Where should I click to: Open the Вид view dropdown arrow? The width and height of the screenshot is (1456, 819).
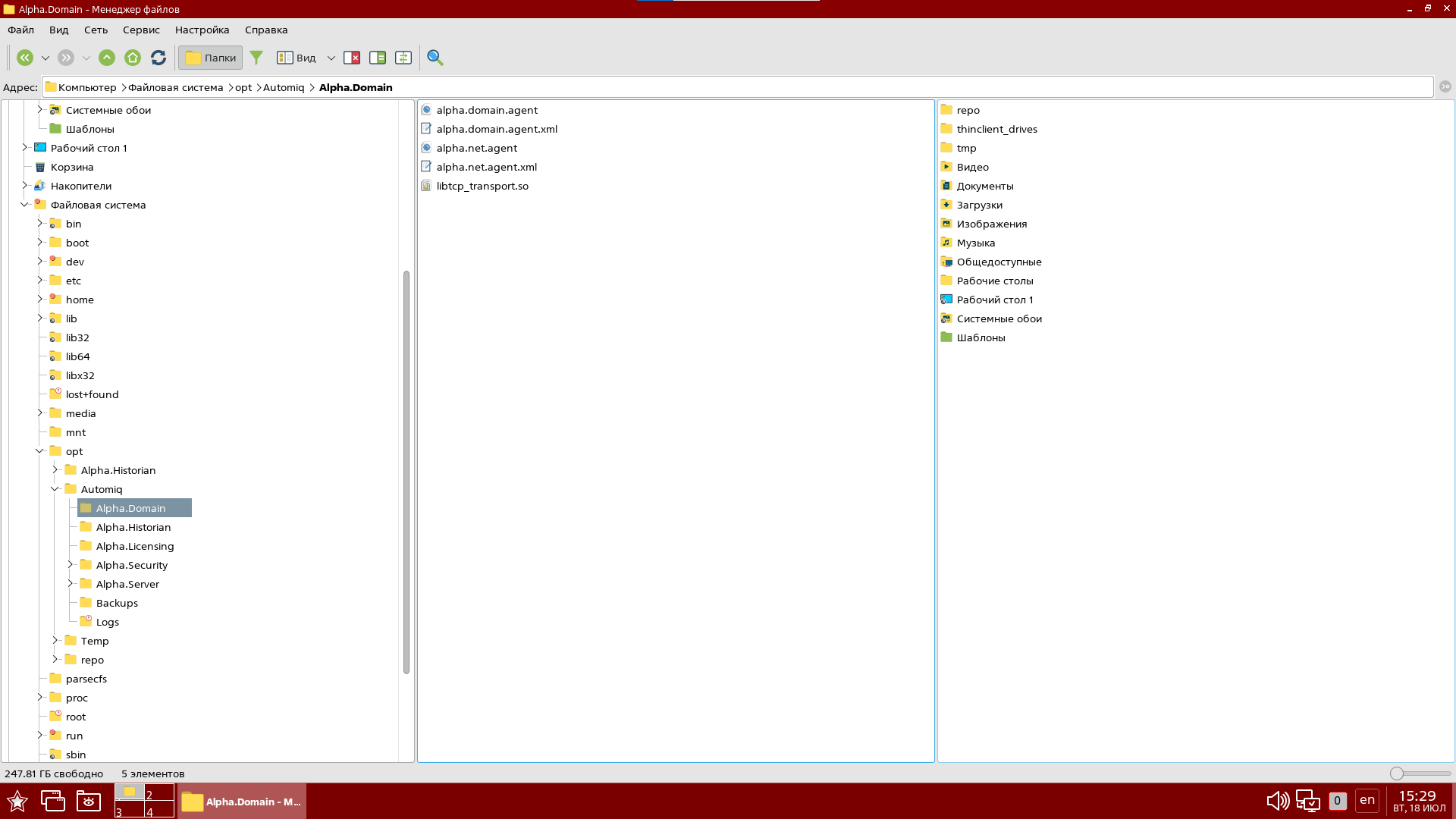pos(331,58)
